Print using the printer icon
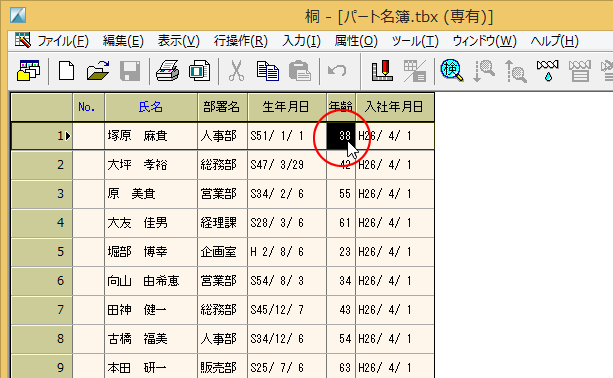The height and width of the screenshot is (378, 613). [167, 71]
